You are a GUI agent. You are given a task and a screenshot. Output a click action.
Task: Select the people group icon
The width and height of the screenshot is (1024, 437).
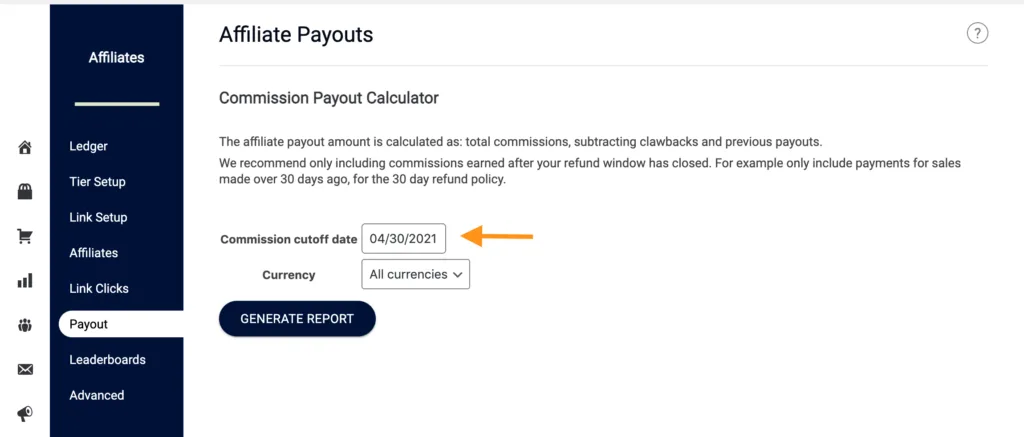click(25, 325)
